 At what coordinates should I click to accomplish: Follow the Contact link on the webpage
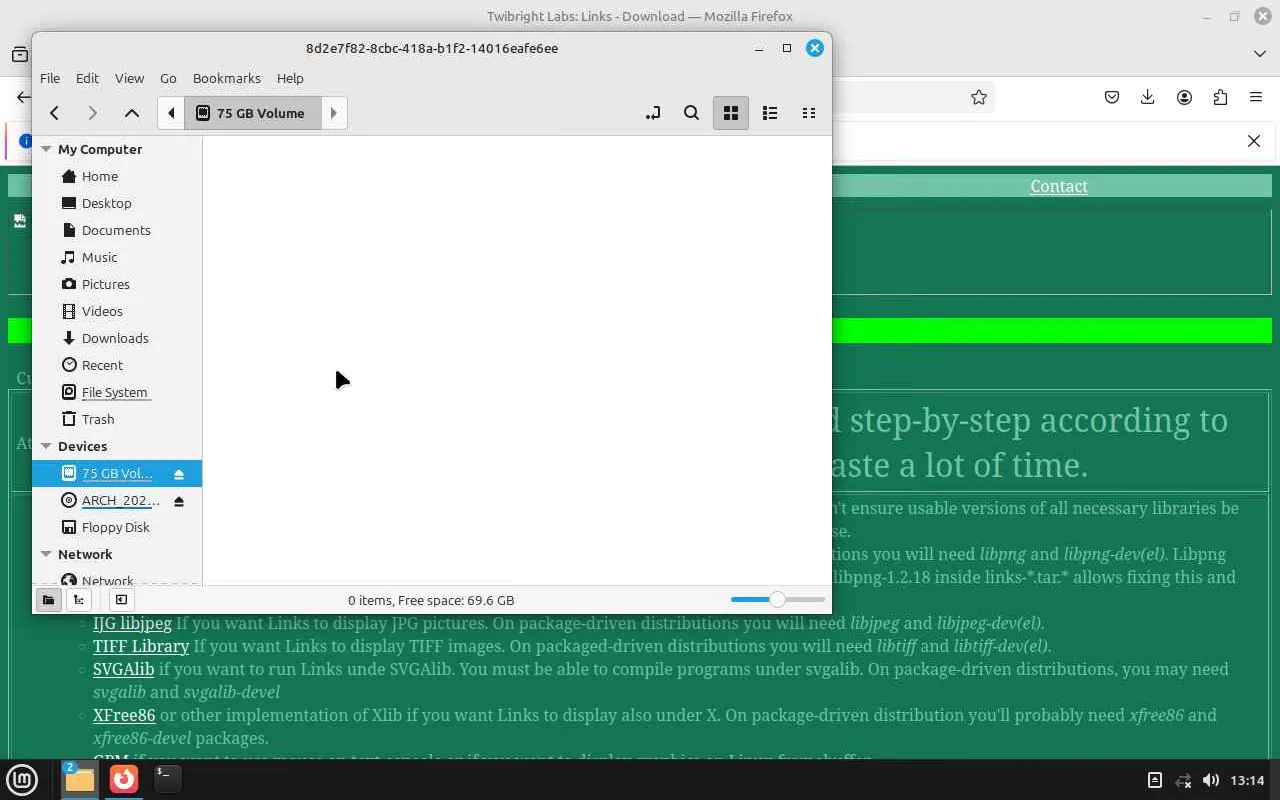click(1059, 186)
